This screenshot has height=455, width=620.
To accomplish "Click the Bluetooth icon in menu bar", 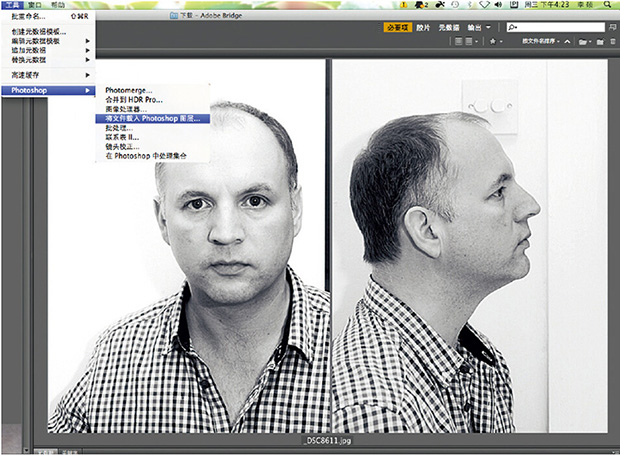I will (469, 5).
